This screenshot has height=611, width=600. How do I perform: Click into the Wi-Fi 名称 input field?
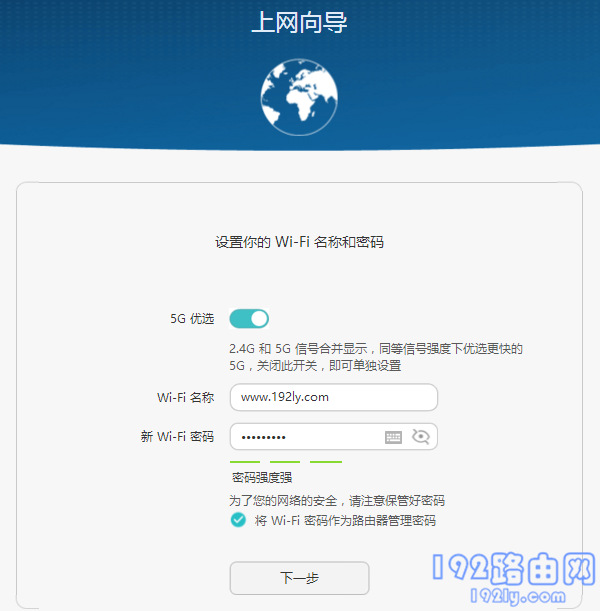pos(333,397)
